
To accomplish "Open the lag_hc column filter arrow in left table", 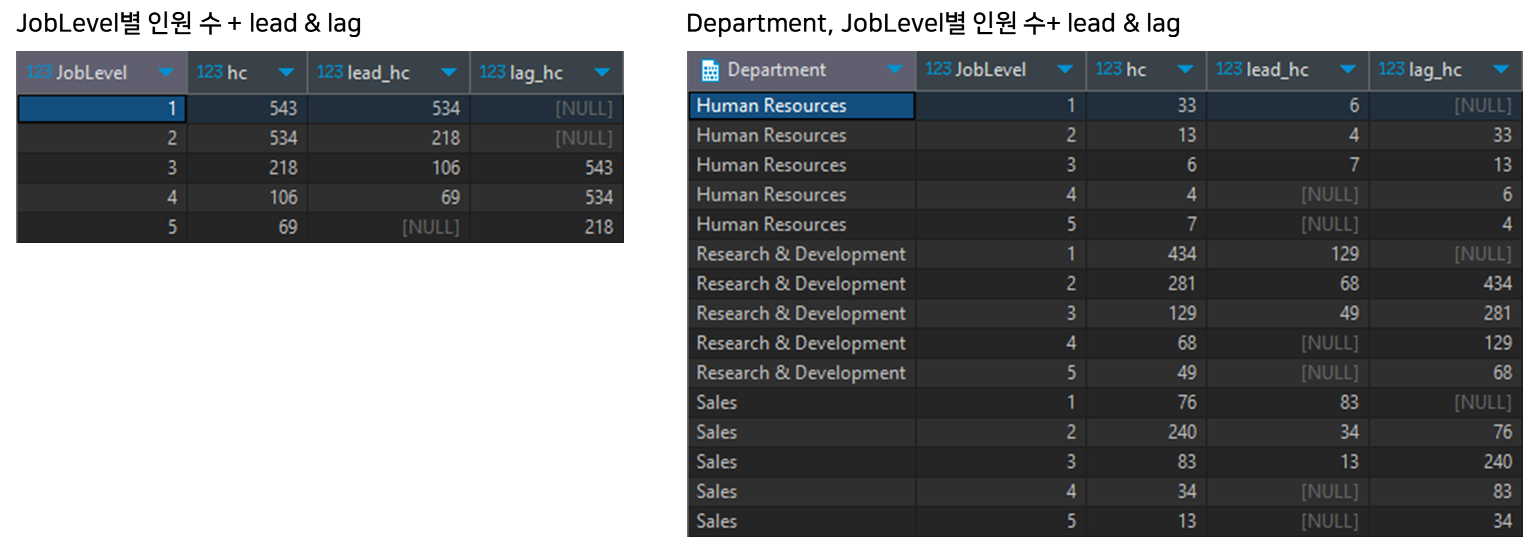I will click(x=601, y=72).
